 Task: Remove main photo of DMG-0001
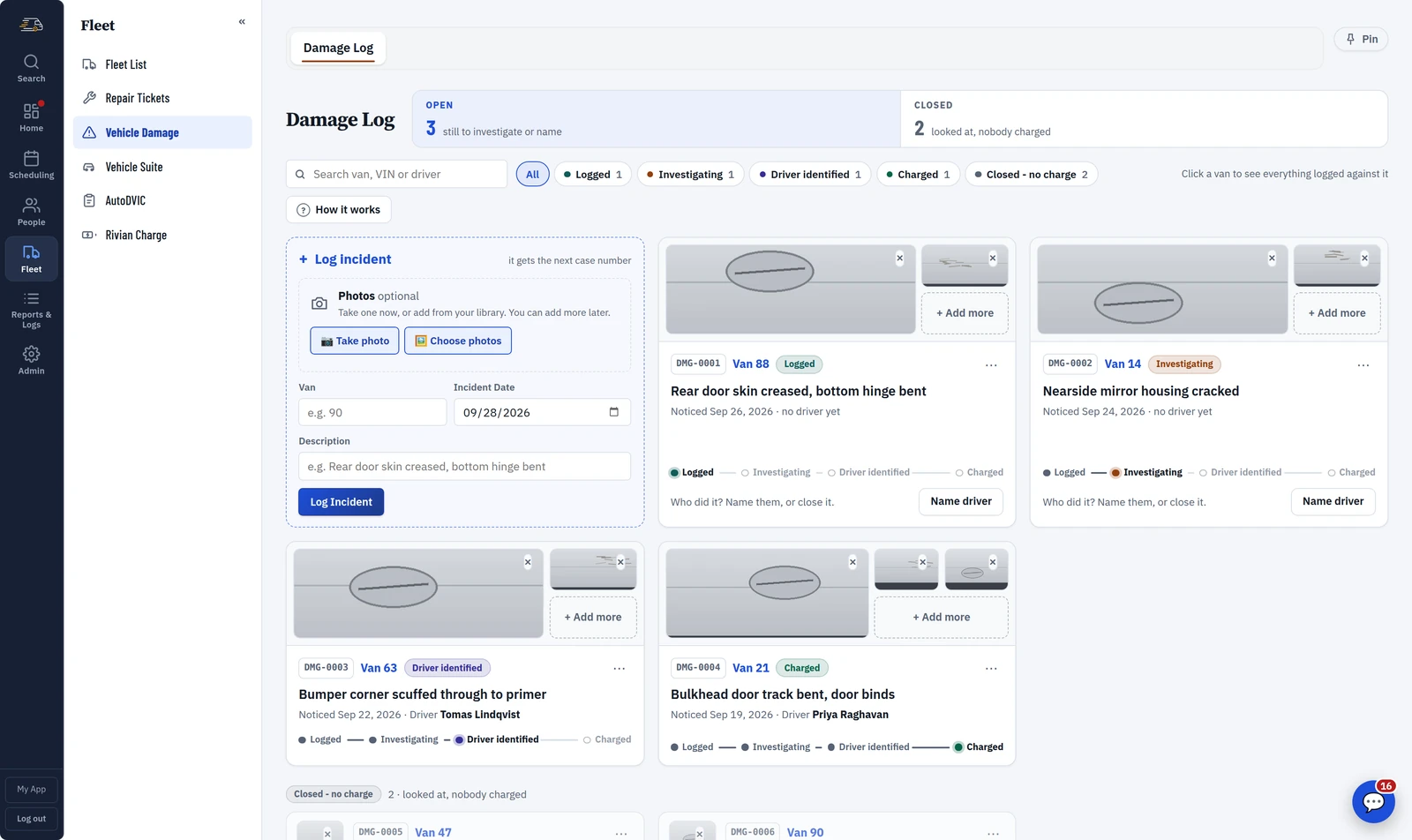pyautogui.click(x=899, y=259)
